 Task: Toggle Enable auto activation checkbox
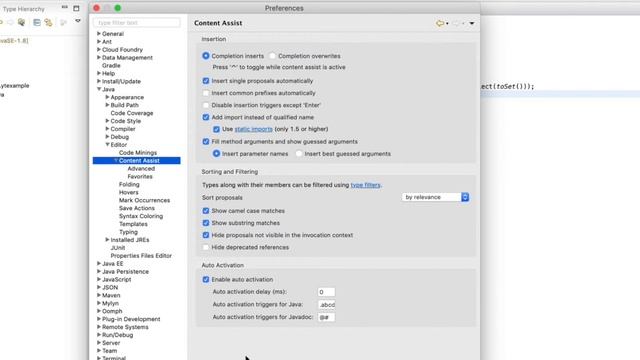pyautogui.click(x=206, y=280)
